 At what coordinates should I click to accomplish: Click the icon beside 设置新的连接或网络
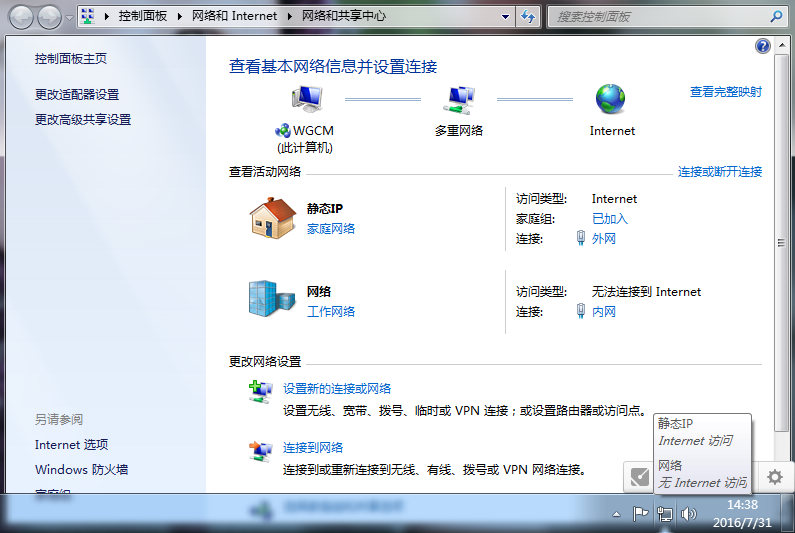(x=261, y=392)
